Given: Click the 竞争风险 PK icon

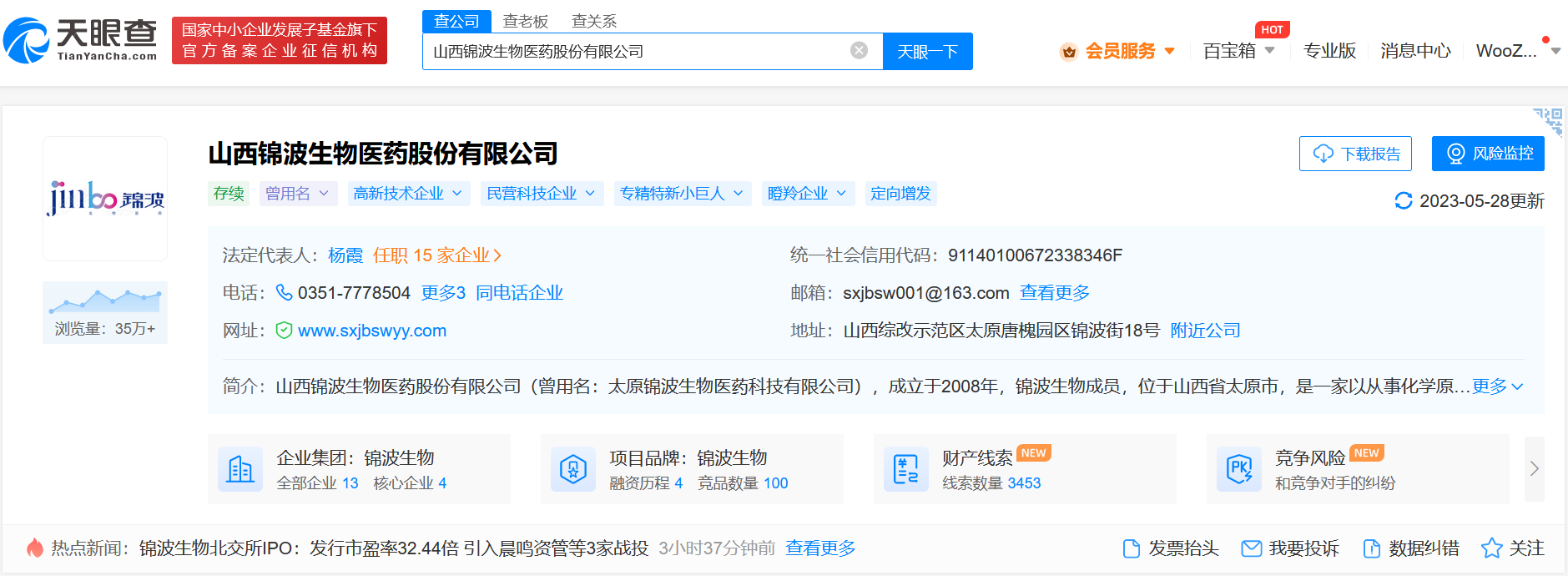Looking at the screenshot, I should [x=1239, y=469].
